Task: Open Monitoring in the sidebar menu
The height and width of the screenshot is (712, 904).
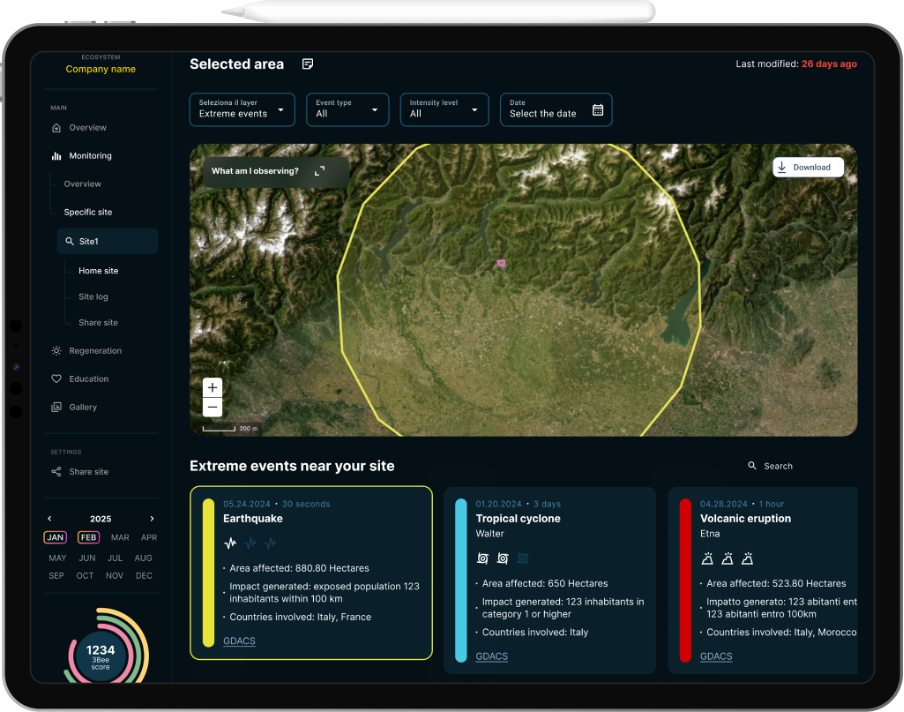Action: (x=89, y=156)
